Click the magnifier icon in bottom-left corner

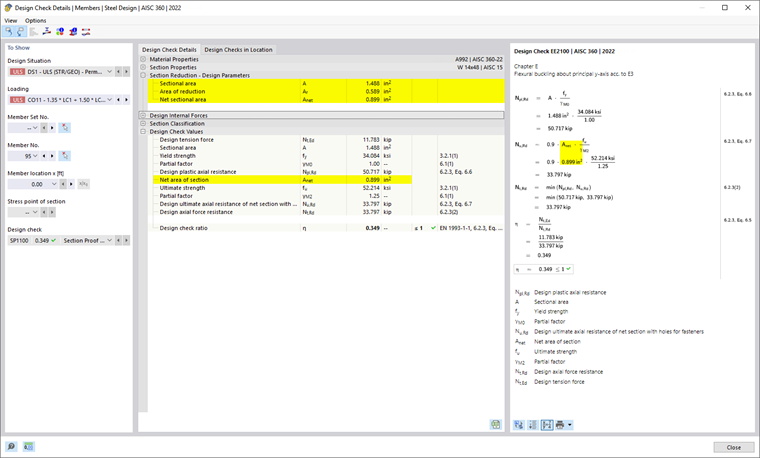11,446
